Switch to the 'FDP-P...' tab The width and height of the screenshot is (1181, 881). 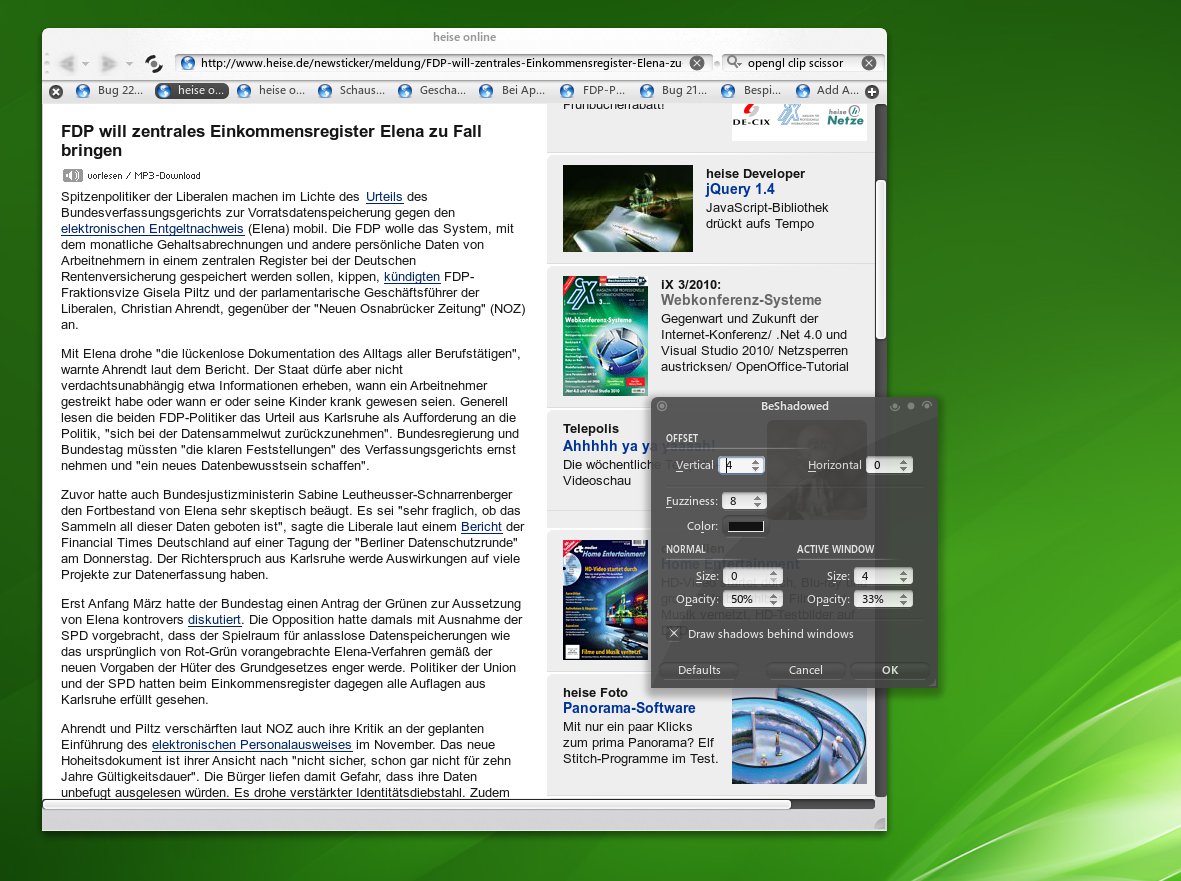(594, 90)
